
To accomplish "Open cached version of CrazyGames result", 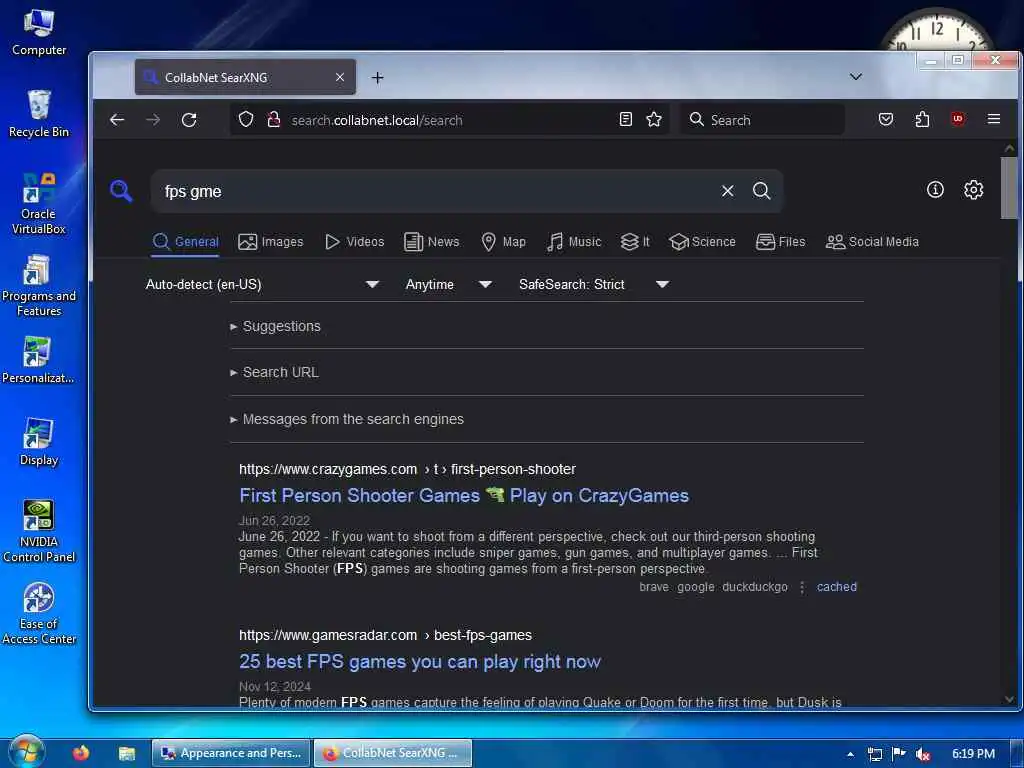I will 837,586.
